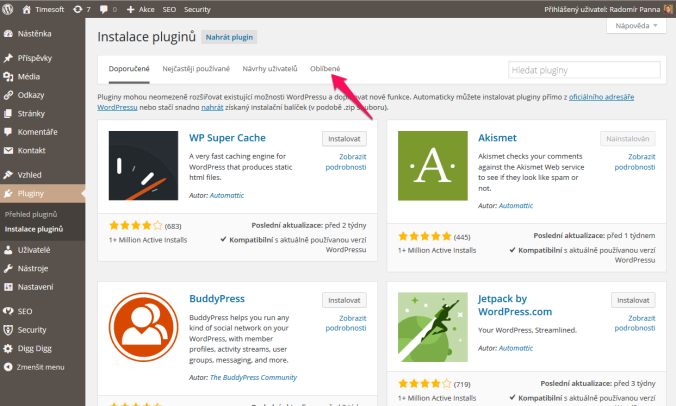Click the Vzhled brush icon

[x=8, y=175]
